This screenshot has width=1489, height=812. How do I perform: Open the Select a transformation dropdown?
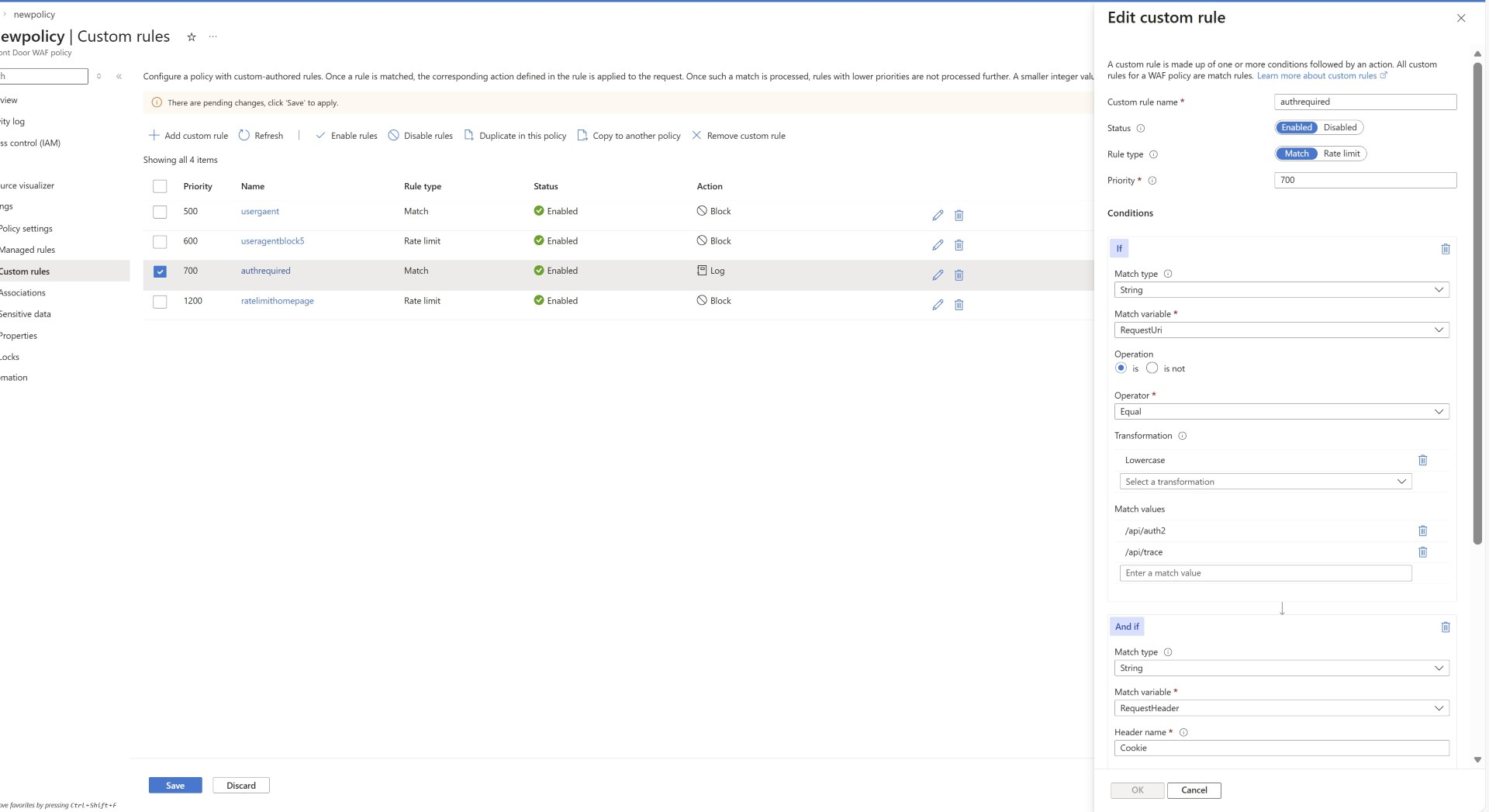tap(1266, 482)
